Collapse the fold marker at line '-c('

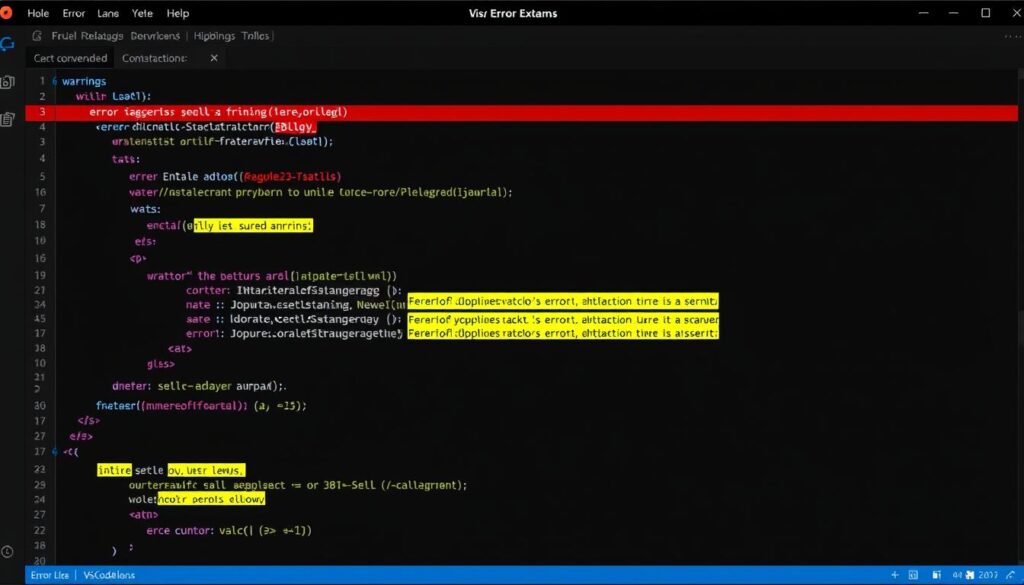point(55,452)
